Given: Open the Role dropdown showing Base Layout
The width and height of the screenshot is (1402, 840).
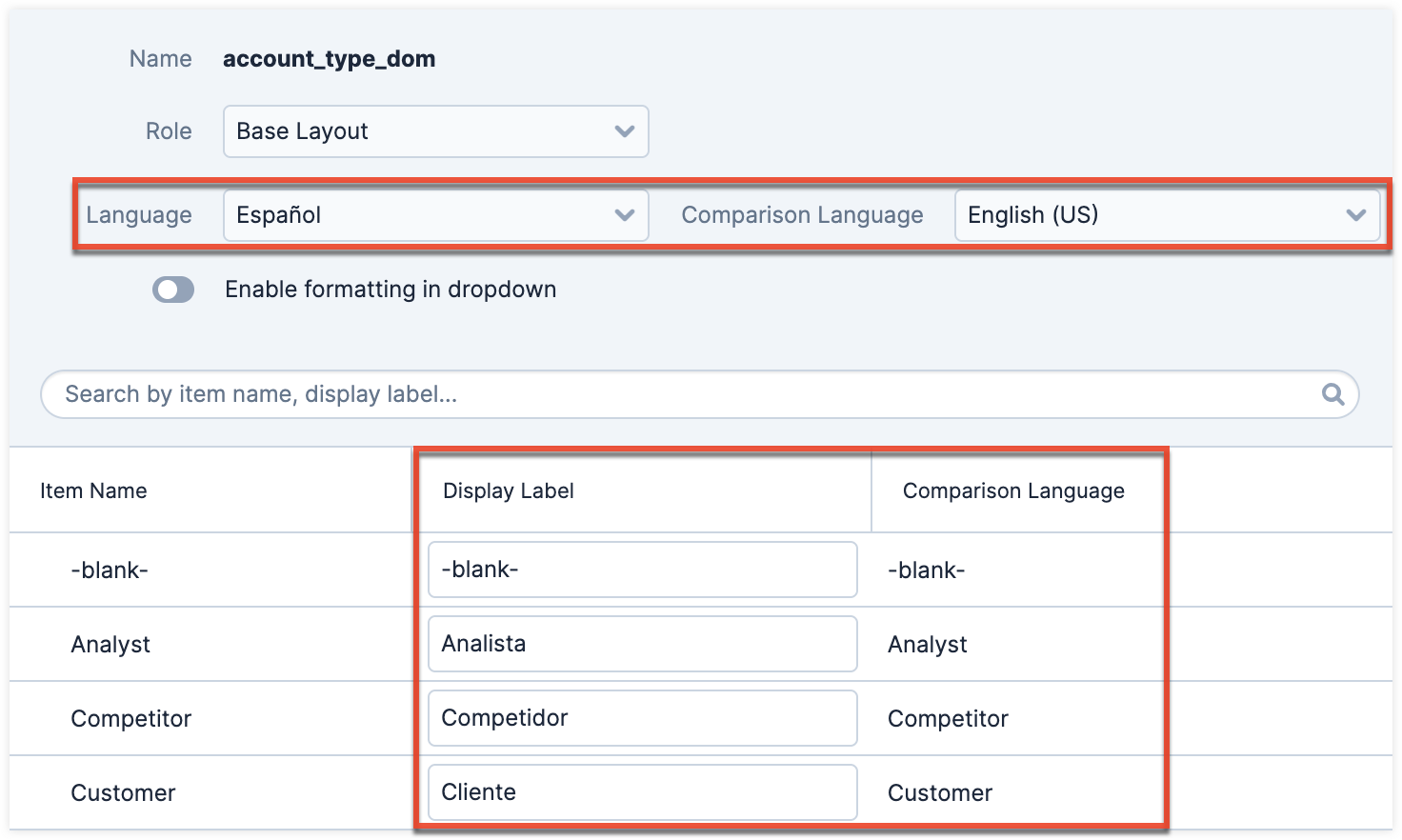Looking at the screenshot, I should 435,131.
